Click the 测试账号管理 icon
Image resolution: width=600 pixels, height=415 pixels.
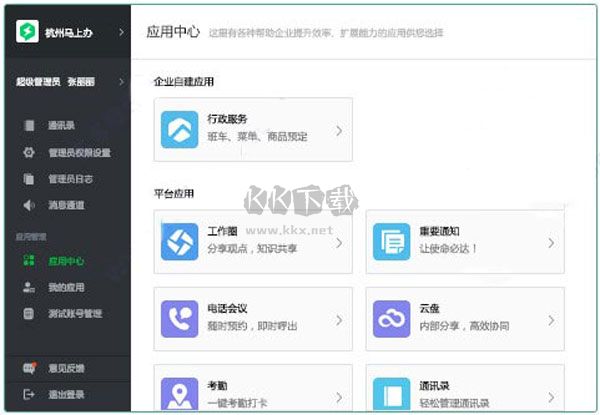point(29,313)
